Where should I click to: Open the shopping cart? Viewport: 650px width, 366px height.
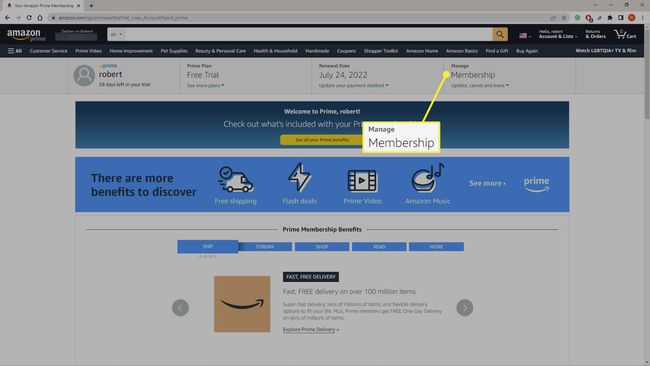pos(625,34)
